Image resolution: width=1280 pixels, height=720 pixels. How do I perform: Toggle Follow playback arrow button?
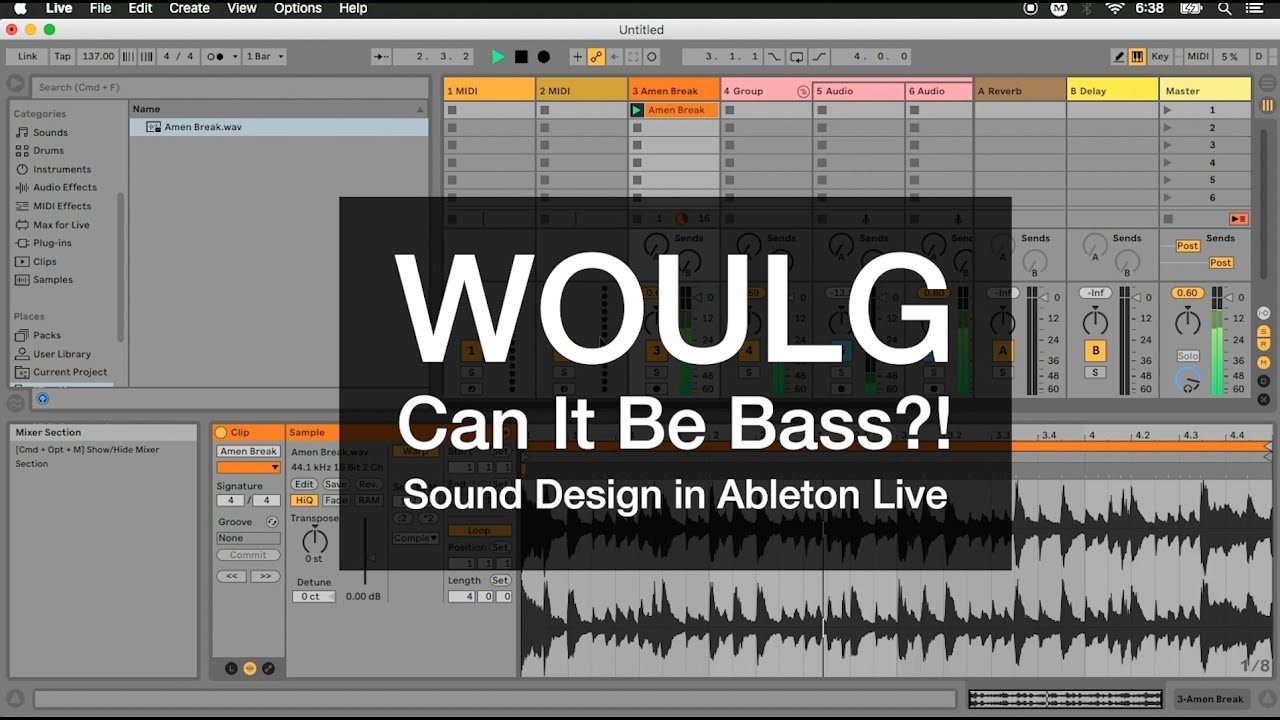pos(382,57)
